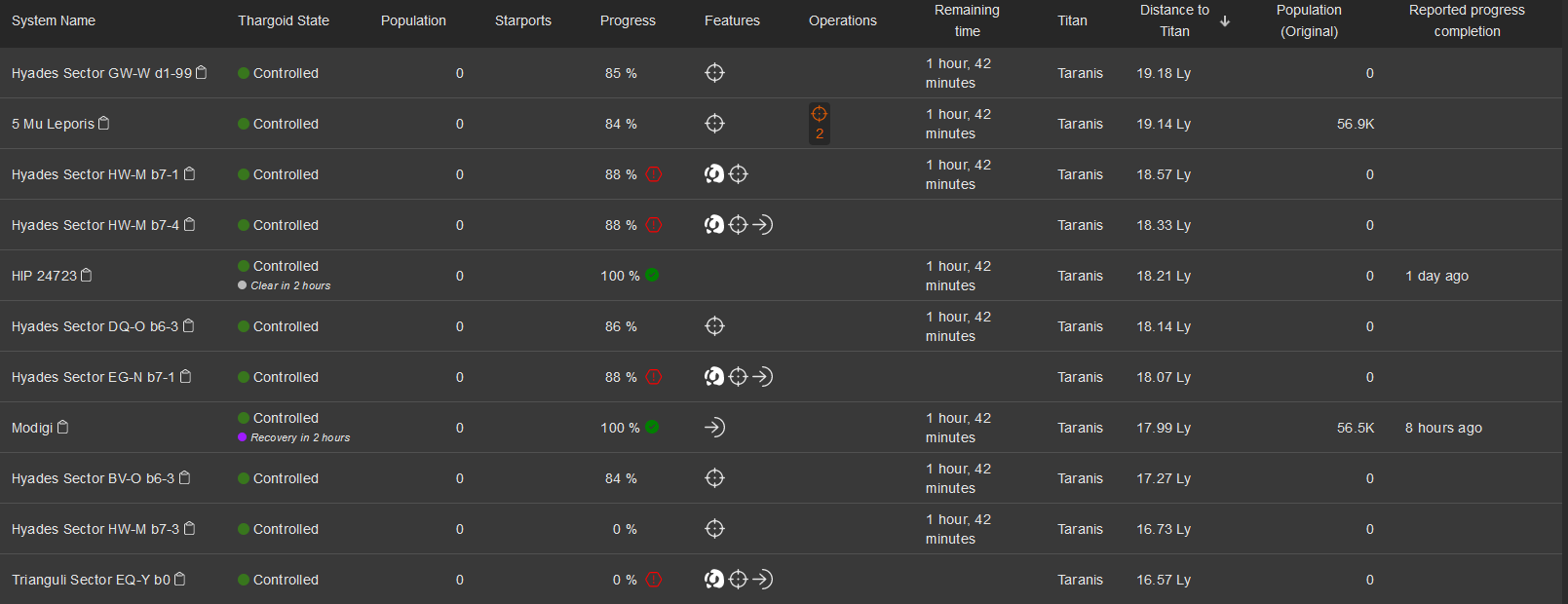
Task: Click the green Controlled status dot for Modigi
Action: pos(244,418)
